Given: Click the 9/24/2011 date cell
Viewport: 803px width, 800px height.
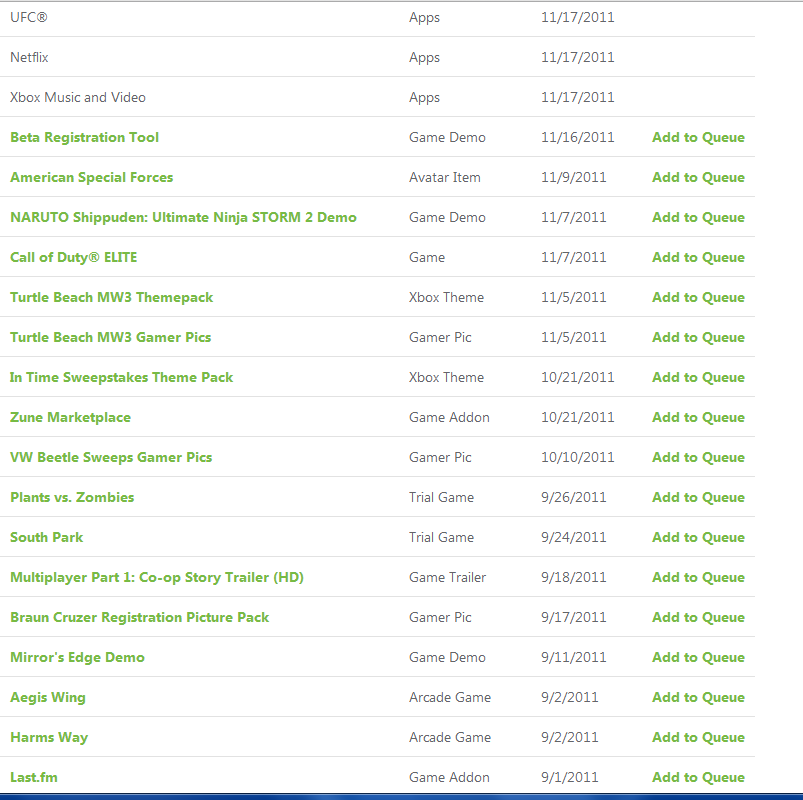Looking at the screenshot, I should click(574, 537).
